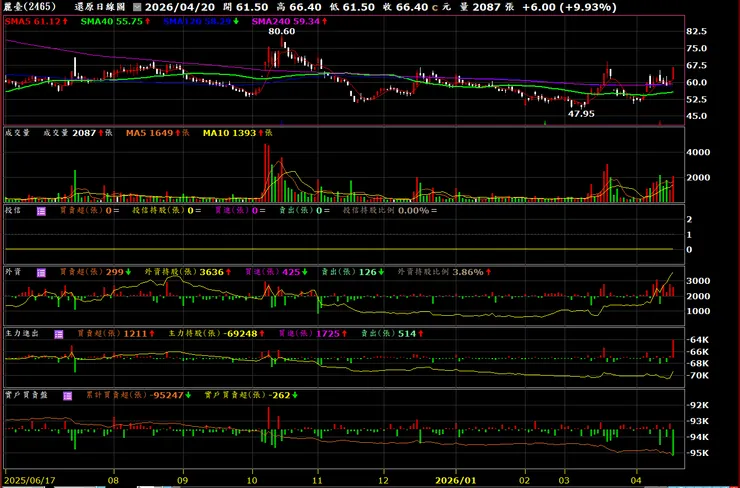Click the 外資持股(張) 3636 value
This screenshot has width=740, height=488.
point(188,272)
